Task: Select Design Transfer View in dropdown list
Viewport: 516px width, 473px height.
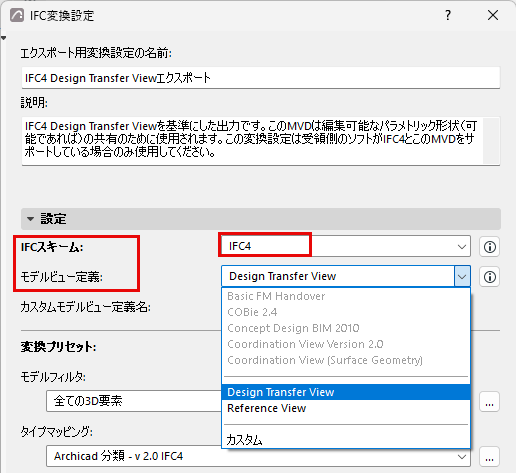Action: [346, 392]
